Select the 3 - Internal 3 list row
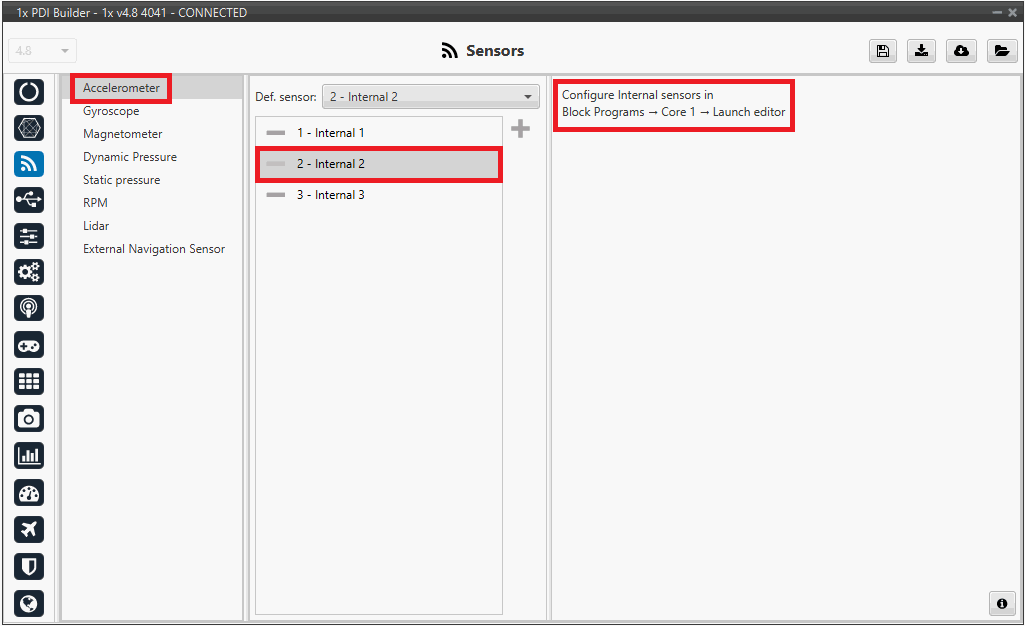 pos(379,195)
